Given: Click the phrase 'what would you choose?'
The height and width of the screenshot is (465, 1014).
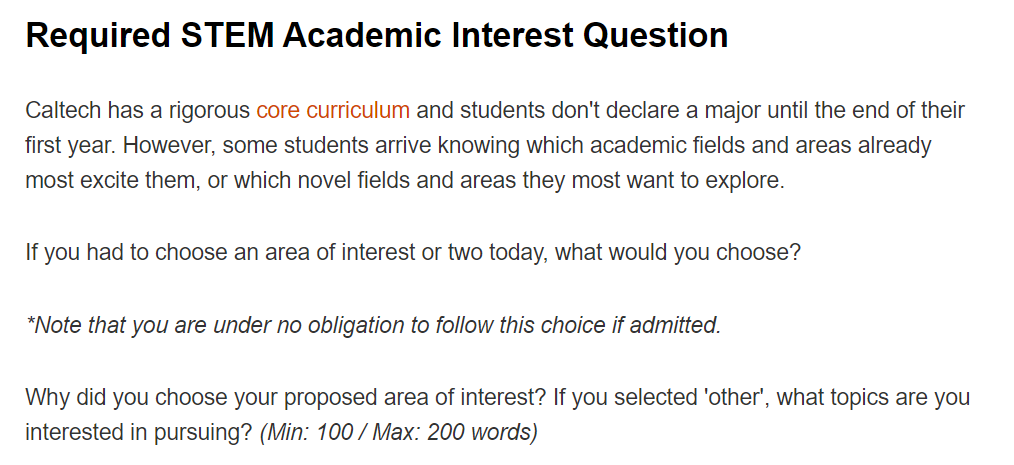Looking at the screenshot, I should (x=678, y=252).
